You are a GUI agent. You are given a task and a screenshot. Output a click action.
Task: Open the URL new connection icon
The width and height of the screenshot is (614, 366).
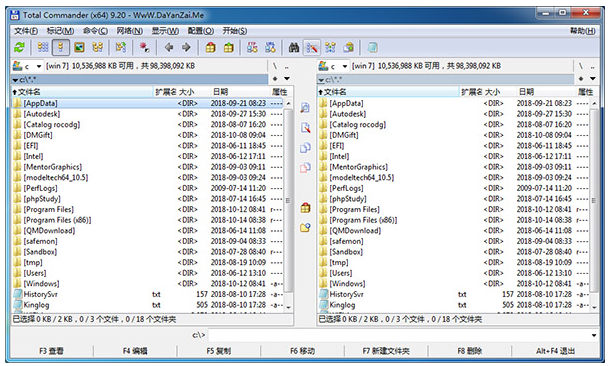pyautogui.click(x=271, y=48)
